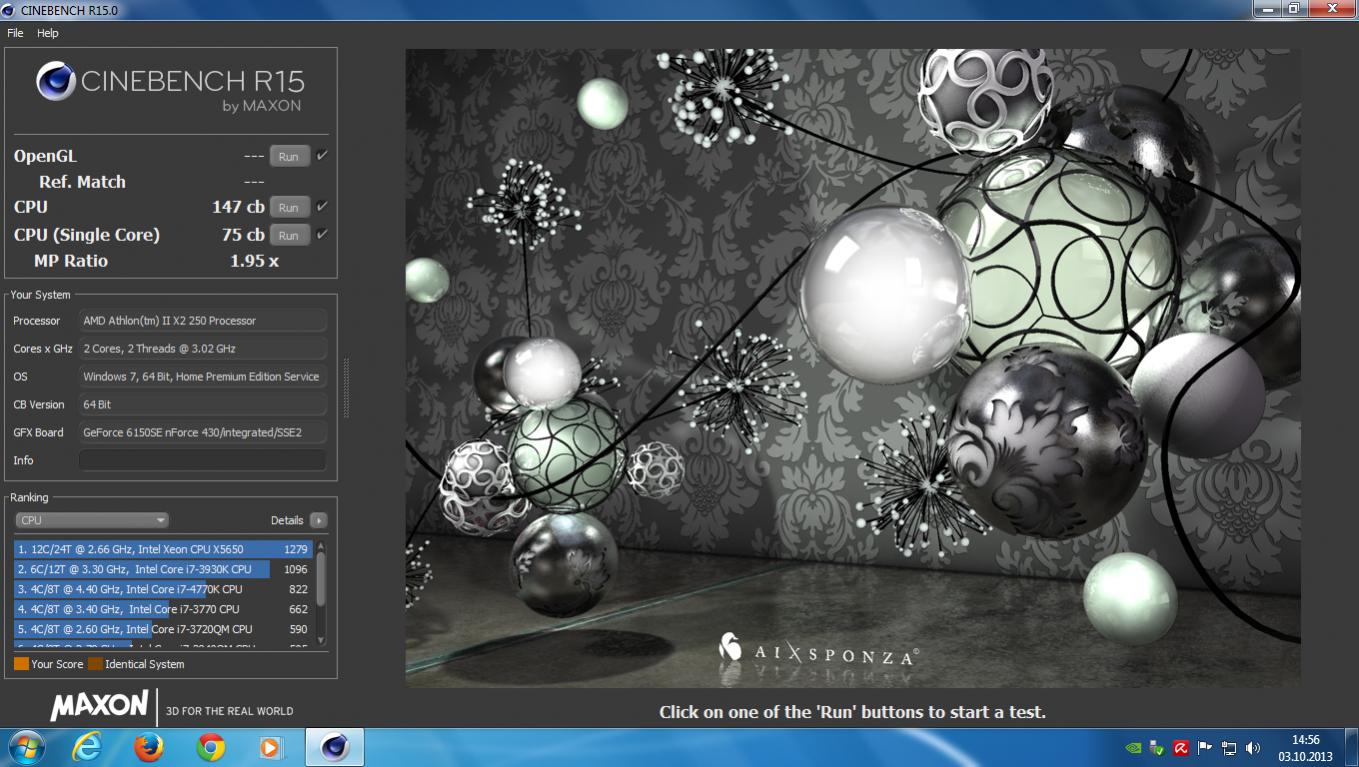Run the OpenGL benchmark test
The width and height of the screenshot is (1359, 767).
pyautogui.click(x=289, y=156)
